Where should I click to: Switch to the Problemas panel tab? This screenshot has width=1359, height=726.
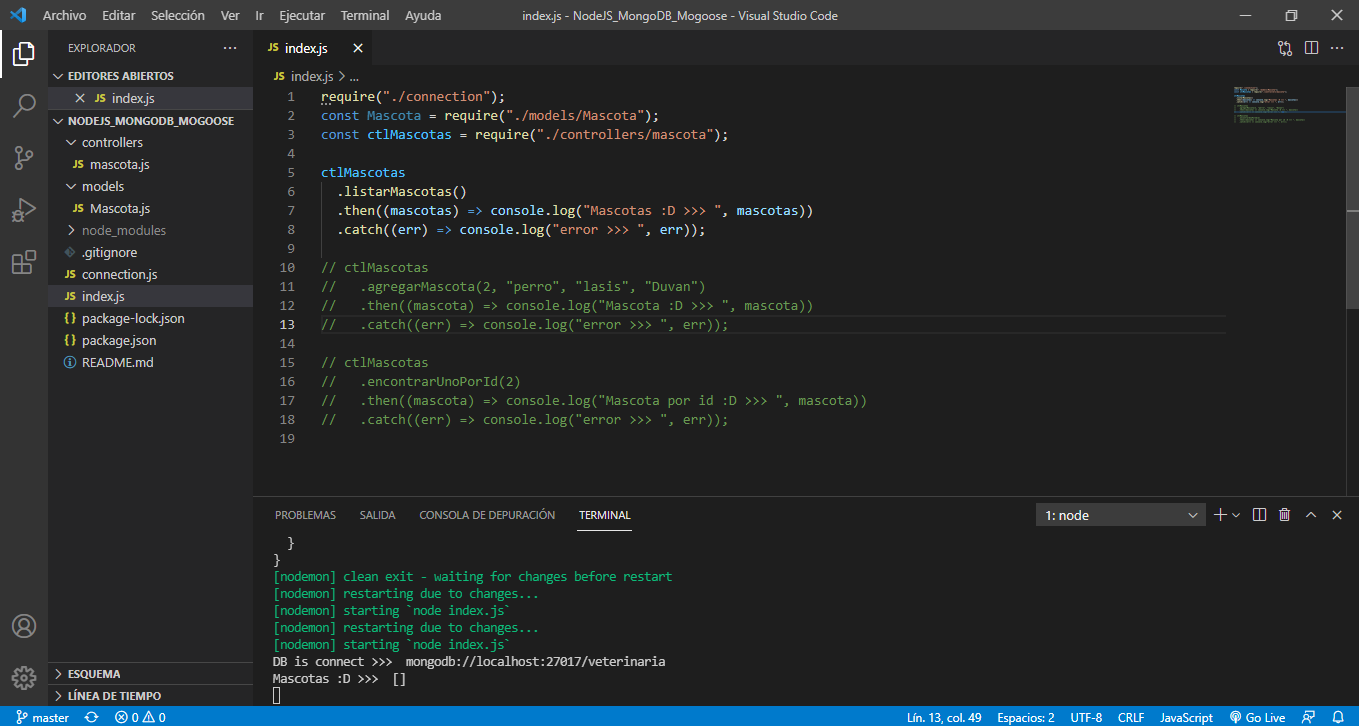coord(305,515)
